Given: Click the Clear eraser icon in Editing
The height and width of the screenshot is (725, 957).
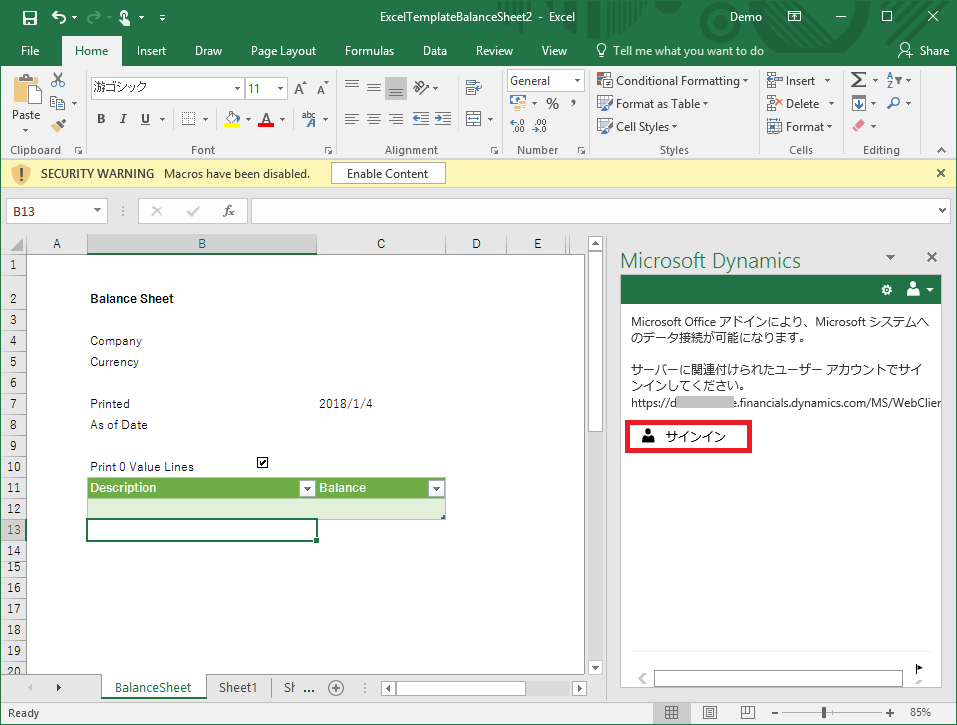Looking at the screenshot, I should [x=859, y=126].
